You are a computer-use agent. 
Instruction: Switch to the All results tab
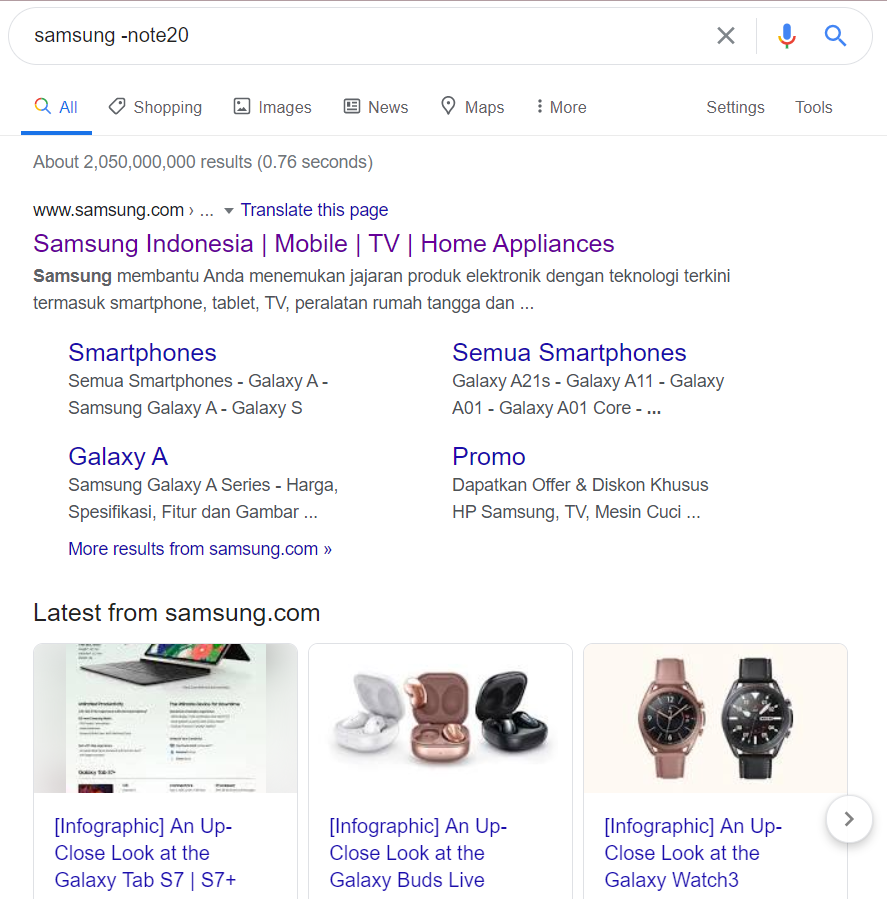tap(57, 107)
